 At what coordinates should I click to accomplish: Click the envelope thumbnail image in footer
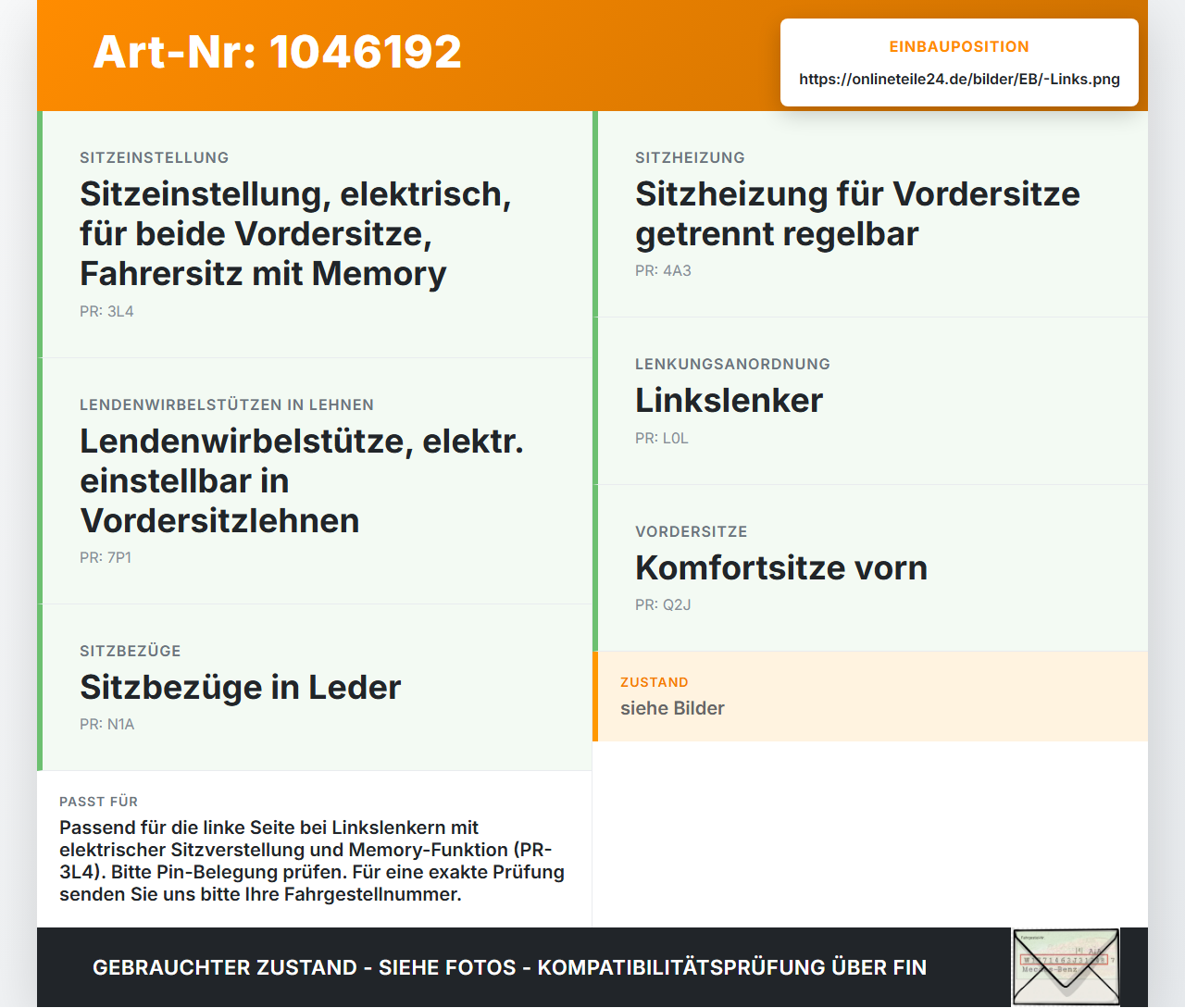(1066, 967)
